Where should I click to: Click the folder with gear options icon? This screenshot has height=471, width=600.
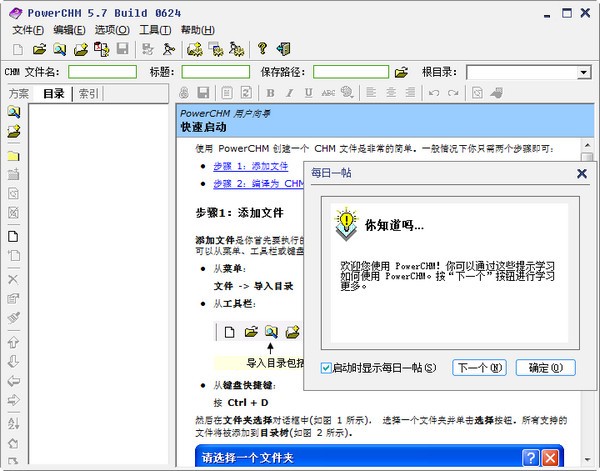[x=195, y=49]
